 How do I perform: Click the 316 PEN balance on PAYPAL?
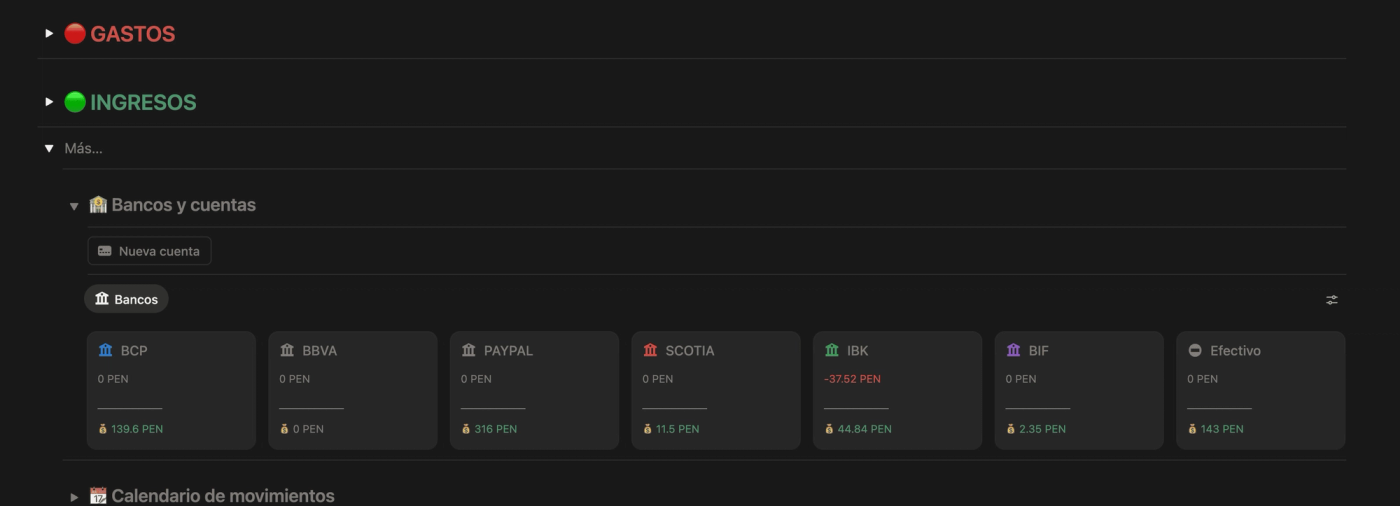tap(496, 429)
